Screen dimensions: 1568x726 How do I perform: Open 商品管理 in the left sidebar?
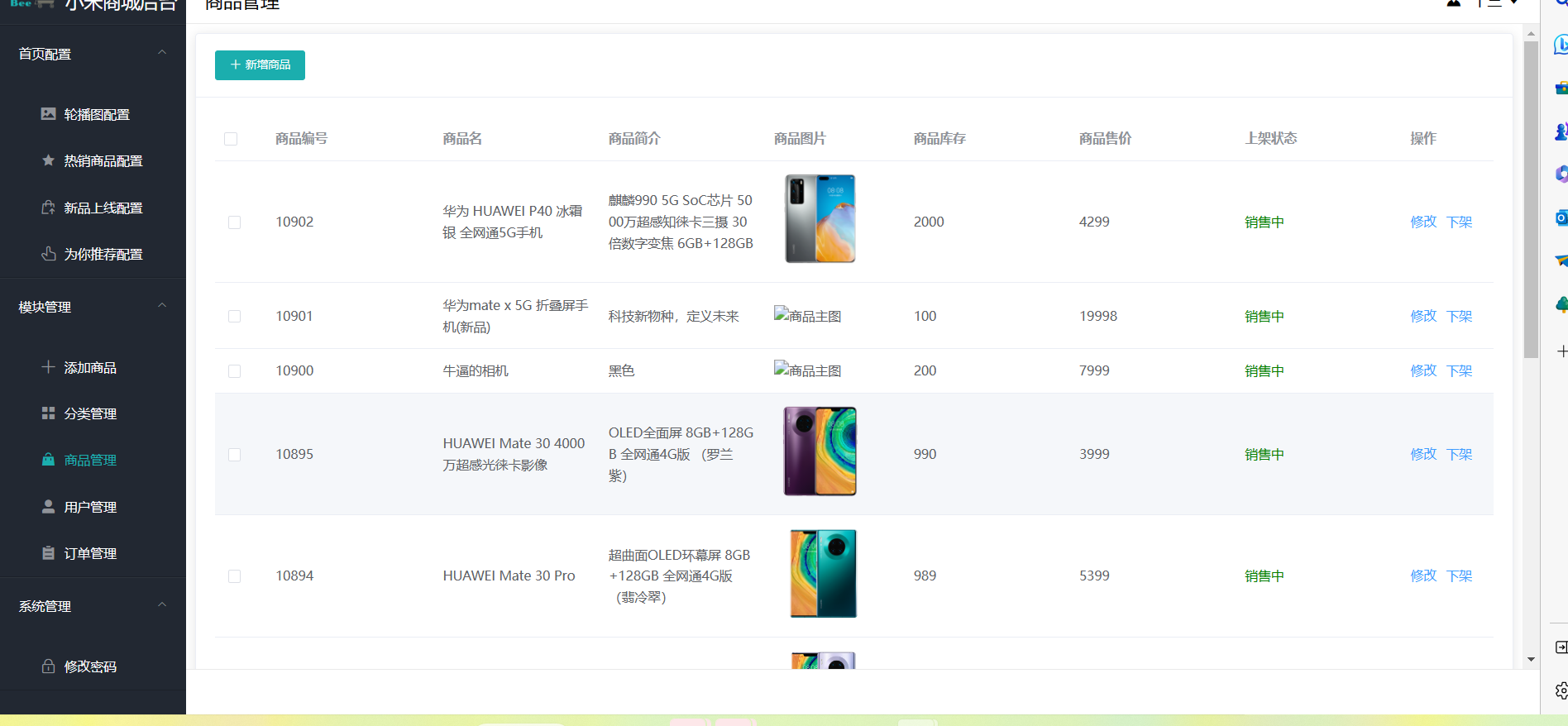[91, 460]
